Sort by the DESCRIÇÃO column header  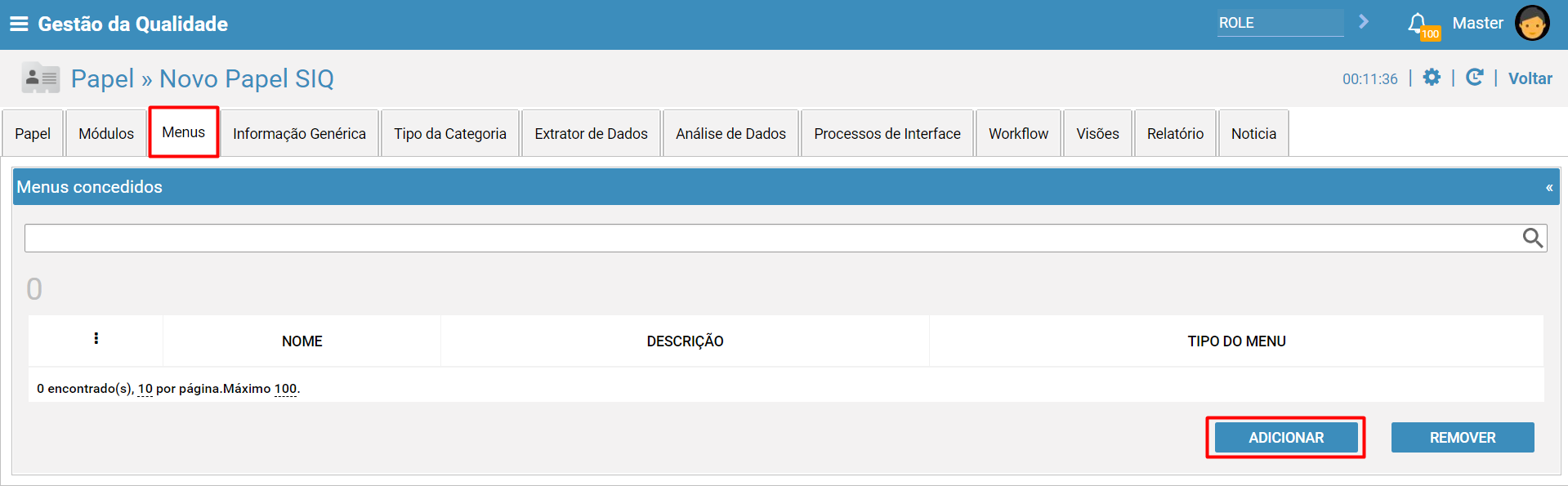click(685, 341)
